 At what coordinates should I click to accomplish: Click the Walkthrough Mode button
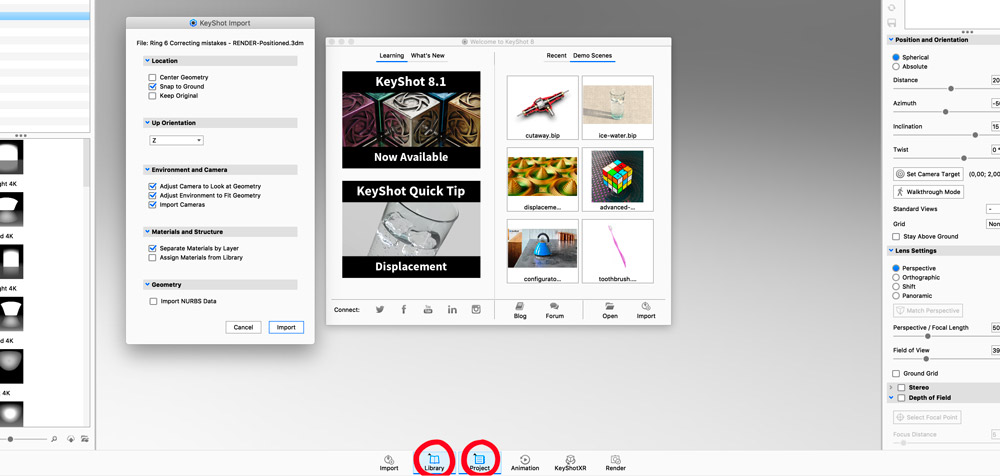click(928, 191)
